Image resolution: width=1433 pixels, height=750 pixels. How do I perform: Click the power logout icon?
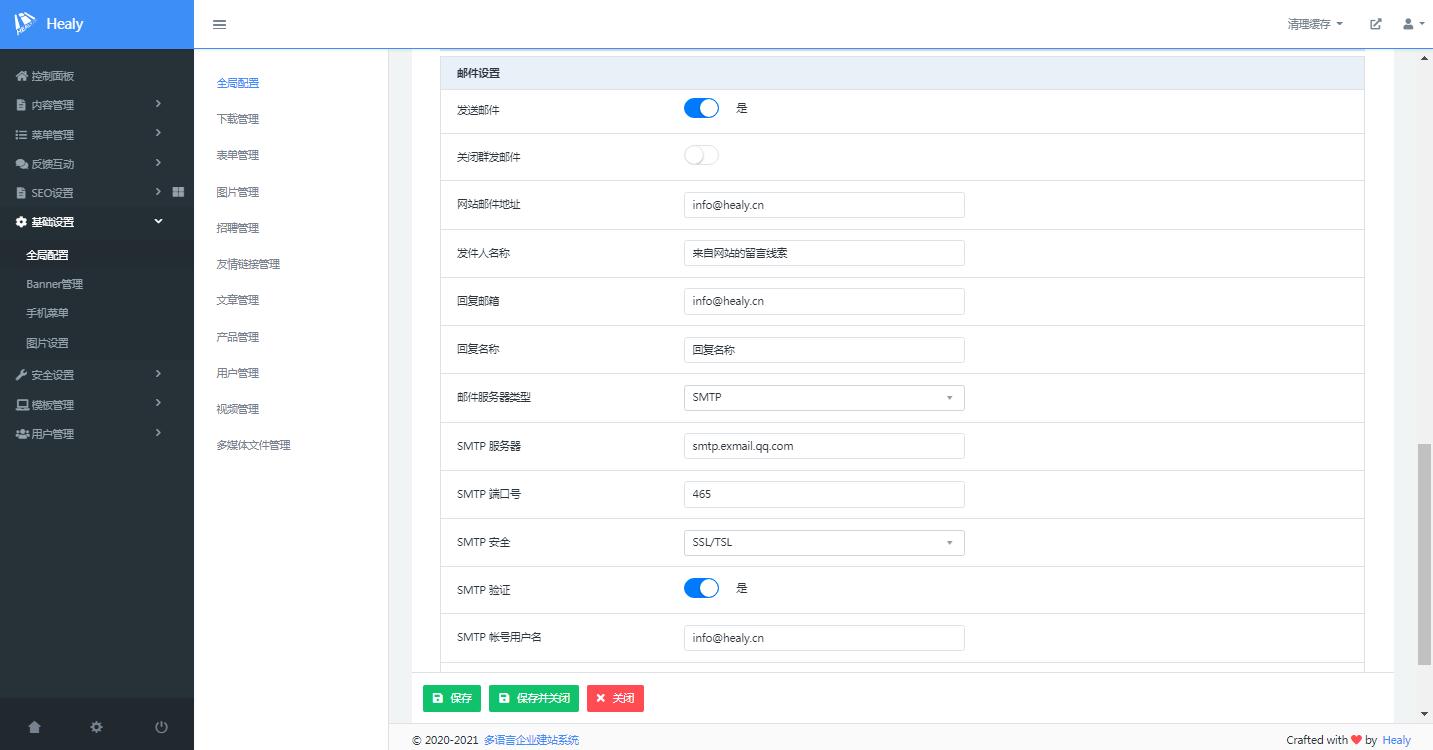tap(161, 727)
